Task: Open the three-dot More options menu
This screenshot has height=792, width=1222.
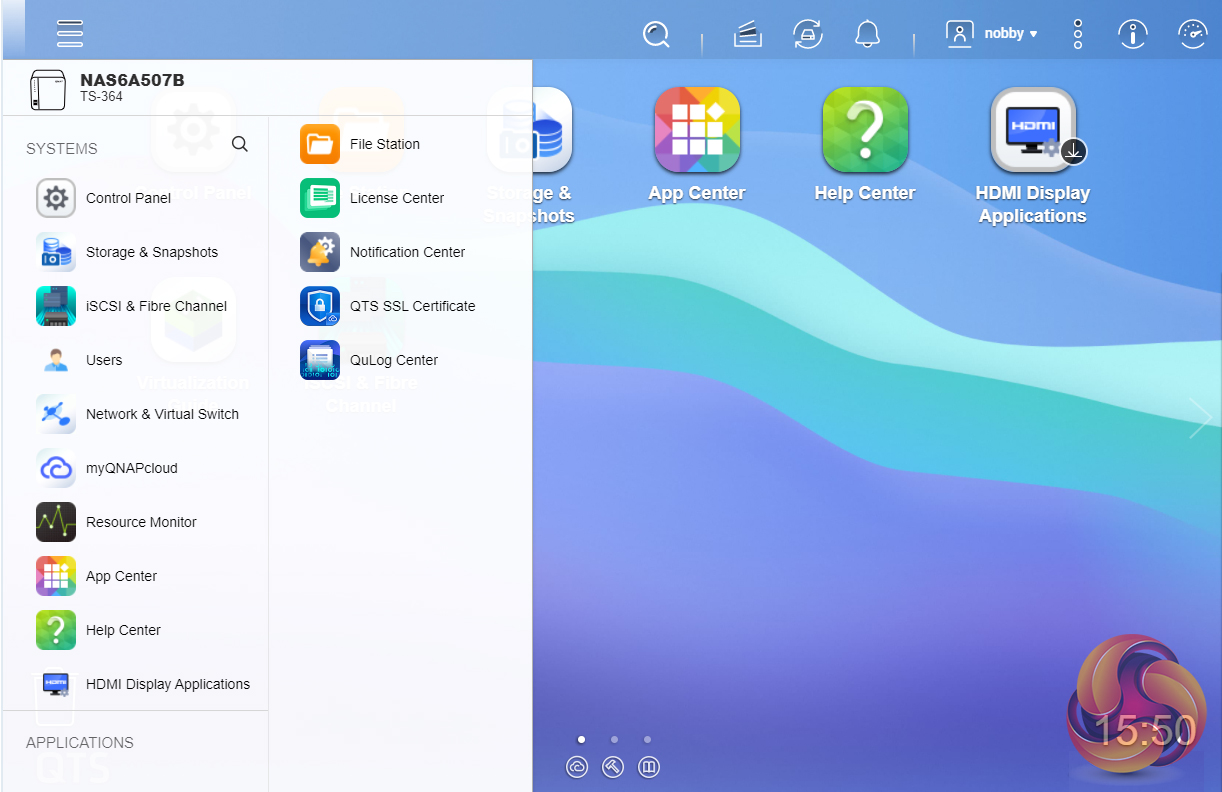Action: tap(1078, 34)
